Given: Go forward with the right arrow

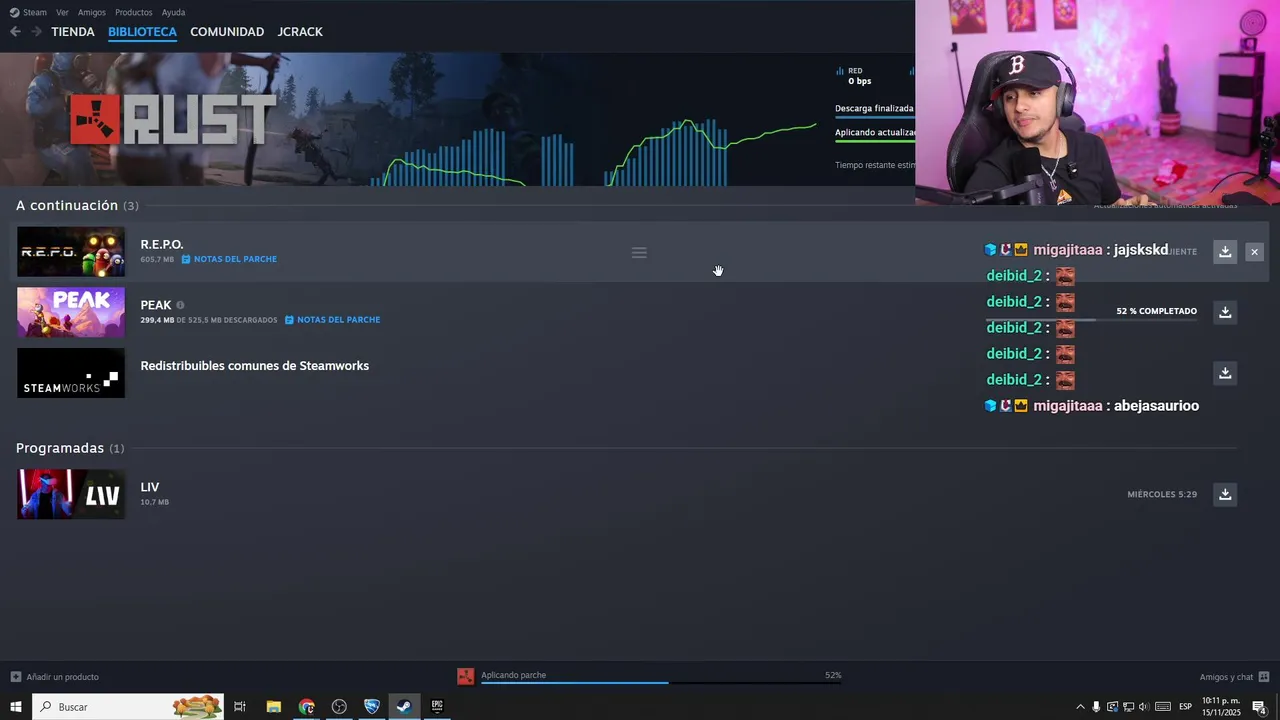Looking at the screenshot, I should (37, 32).
